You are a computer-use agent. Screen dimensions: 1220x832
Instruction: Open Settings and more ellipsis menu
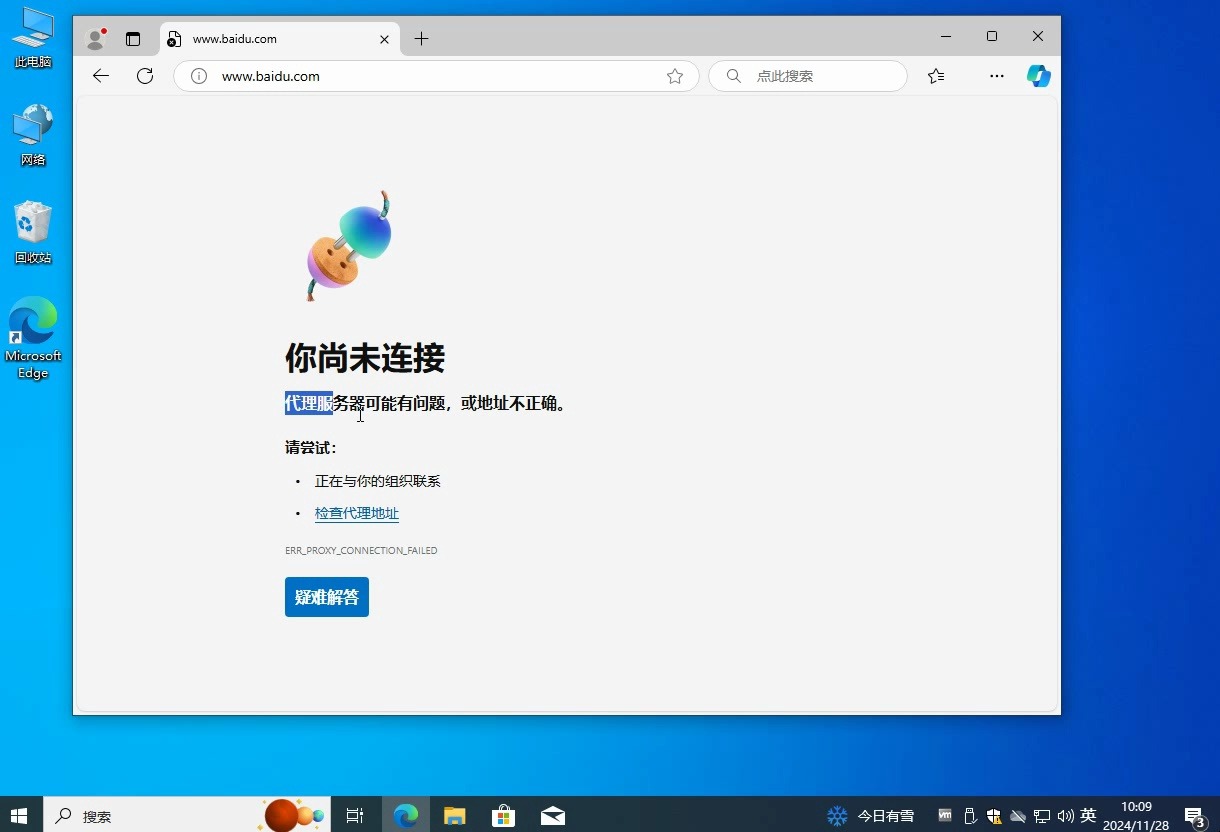(997, 76)
